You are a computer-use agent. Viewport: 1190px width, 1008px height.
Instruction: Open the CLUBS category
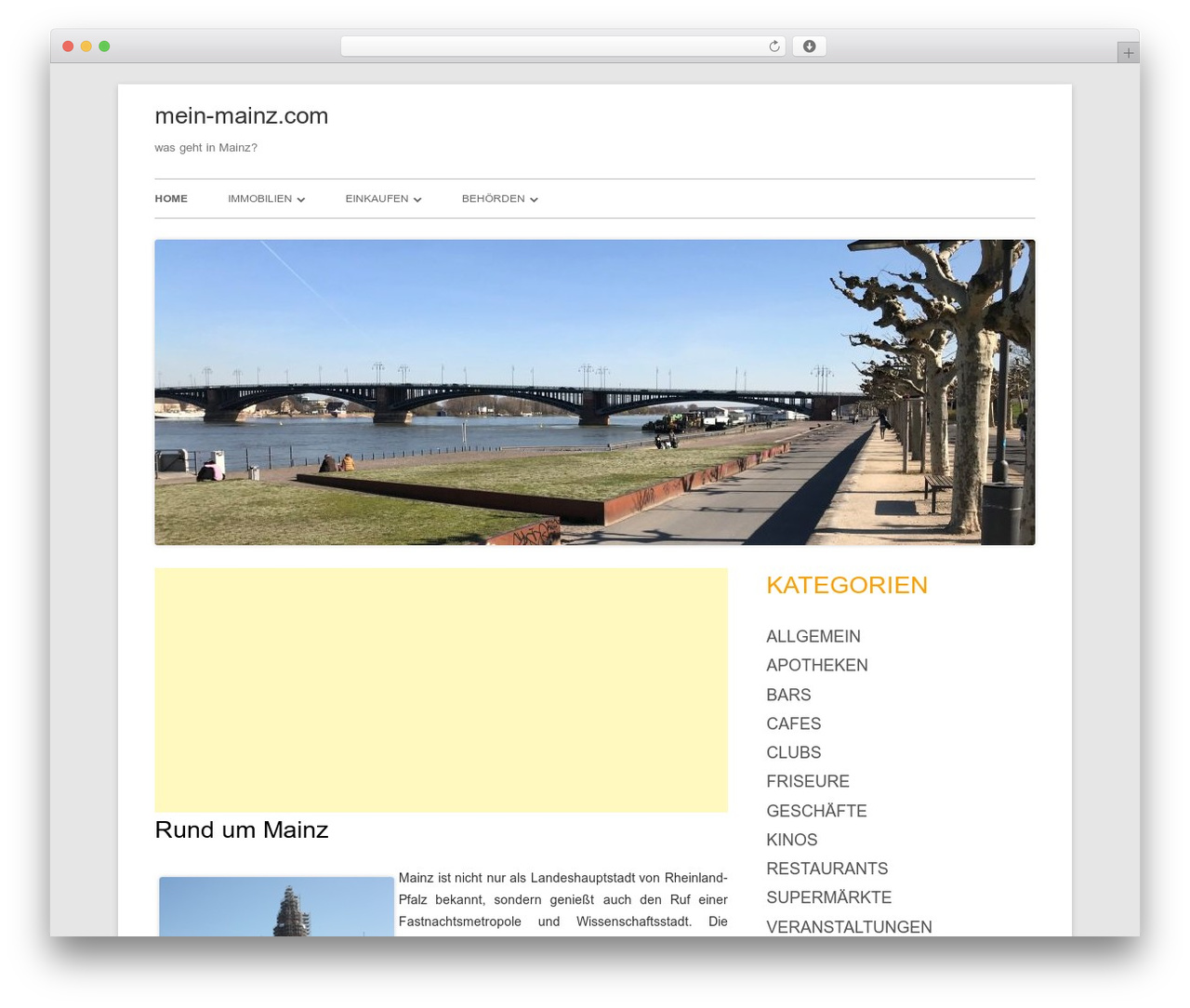point(794,753)
